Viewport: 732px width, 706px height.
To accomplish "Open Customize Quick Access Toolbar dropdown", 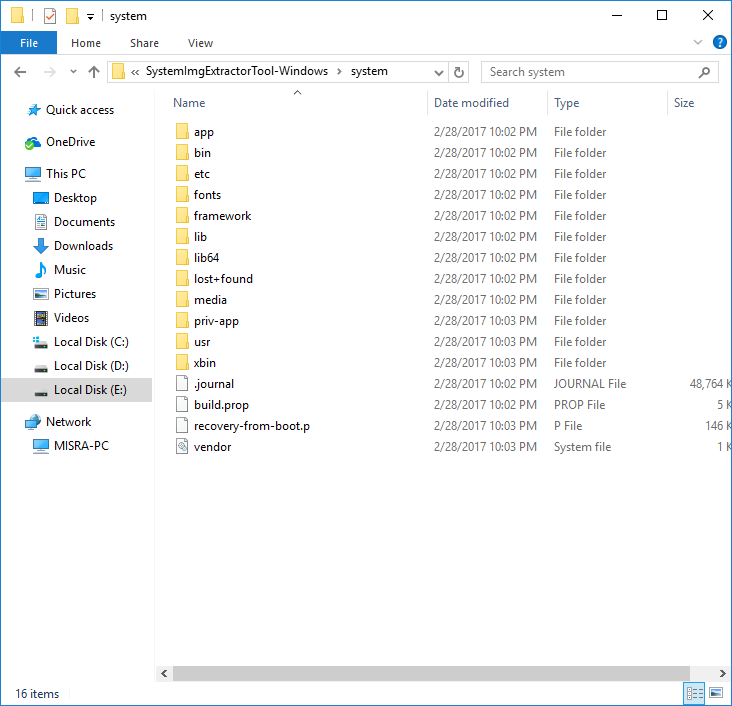I will [91, 17].
